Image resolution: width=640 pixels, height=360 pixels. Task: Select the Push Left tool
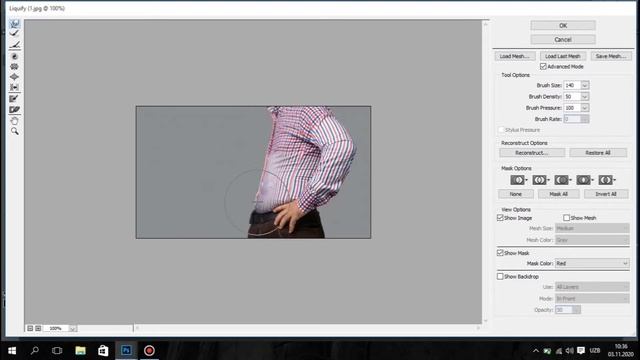tap(15, 87)
